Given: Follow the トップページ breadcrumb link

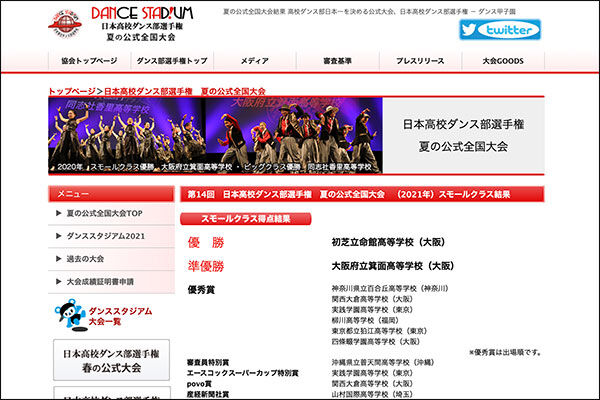Looking at the screenshot, I should tap(72, 91).
